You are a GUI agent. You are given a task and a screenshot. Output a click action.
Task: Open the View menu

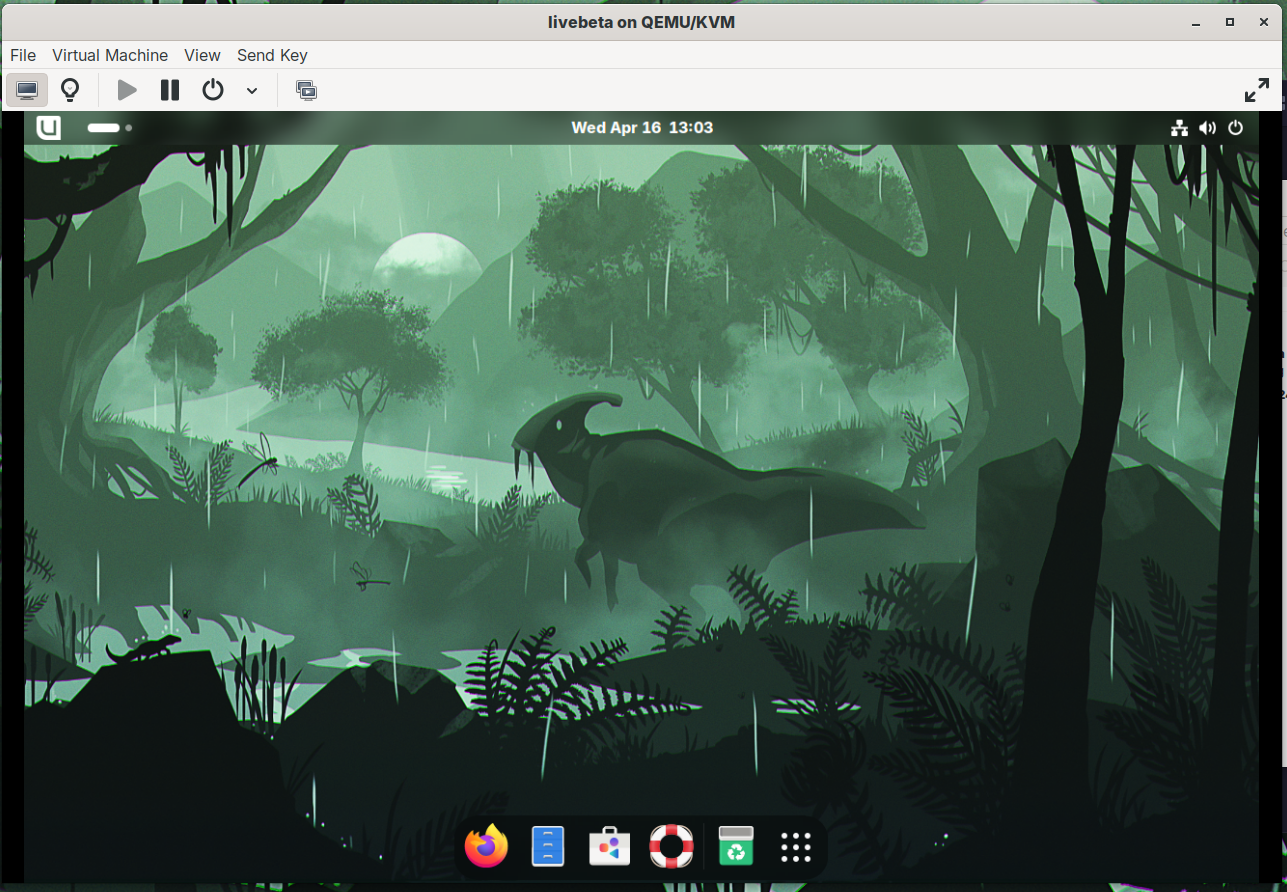[x=202, y=55]
